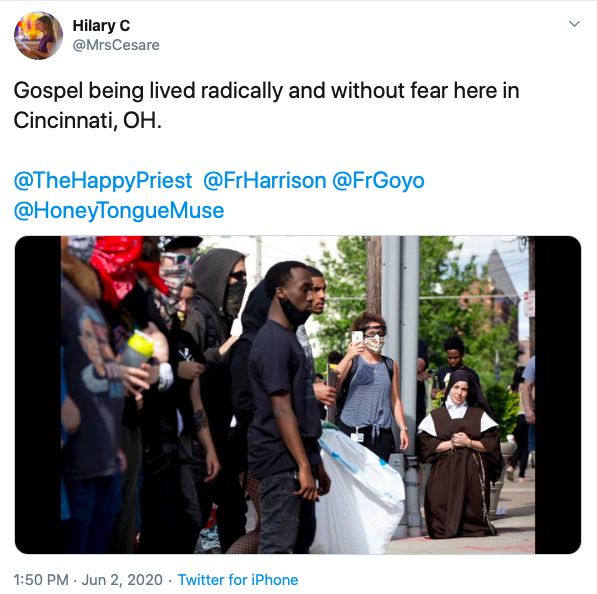Open the Twitter for iPhone source link

pyautogui.click(x=238, y=580)
